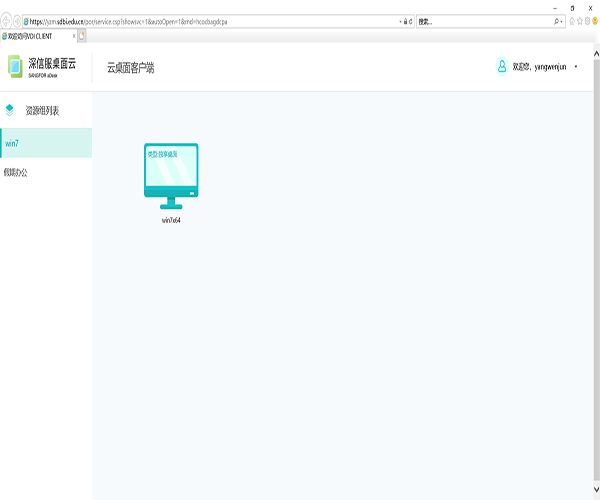600x500 pixels.
Task: Open the browser favorites star icon
Action: [x=580, y=20]
